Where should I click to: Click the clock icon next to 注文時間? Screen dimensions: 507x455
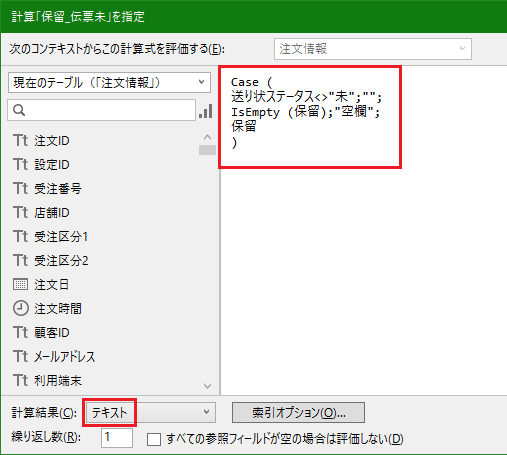(x=21, y=308)
